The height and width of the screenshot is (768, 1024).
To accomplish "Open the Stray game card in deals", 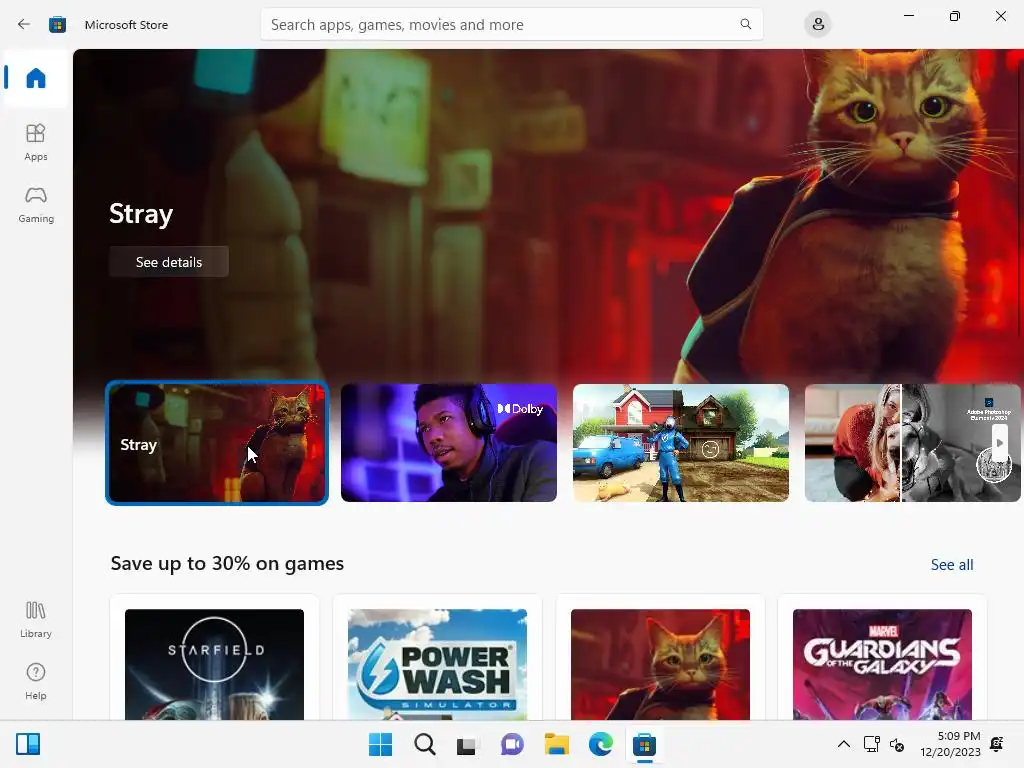I will 660,658.
